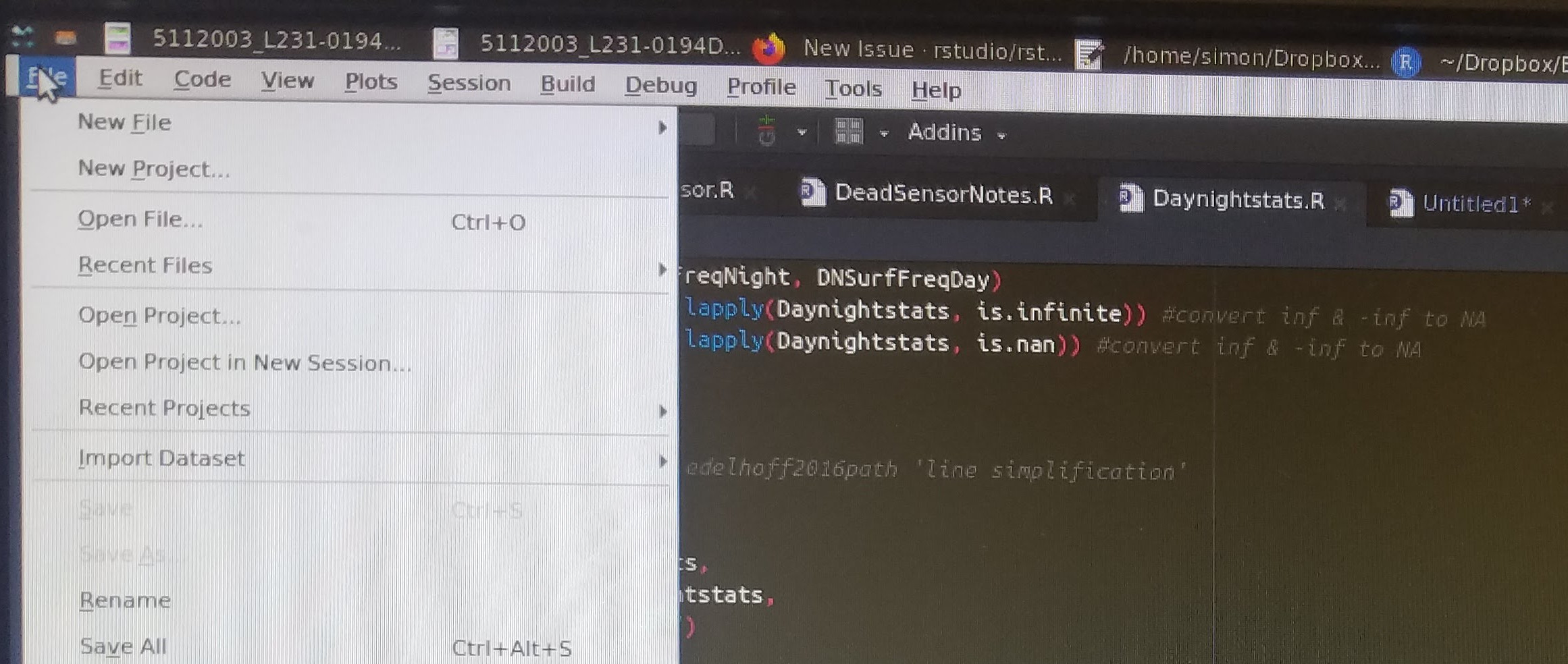Click the Firefox icon beside the New Issue window title

[769, 47]
